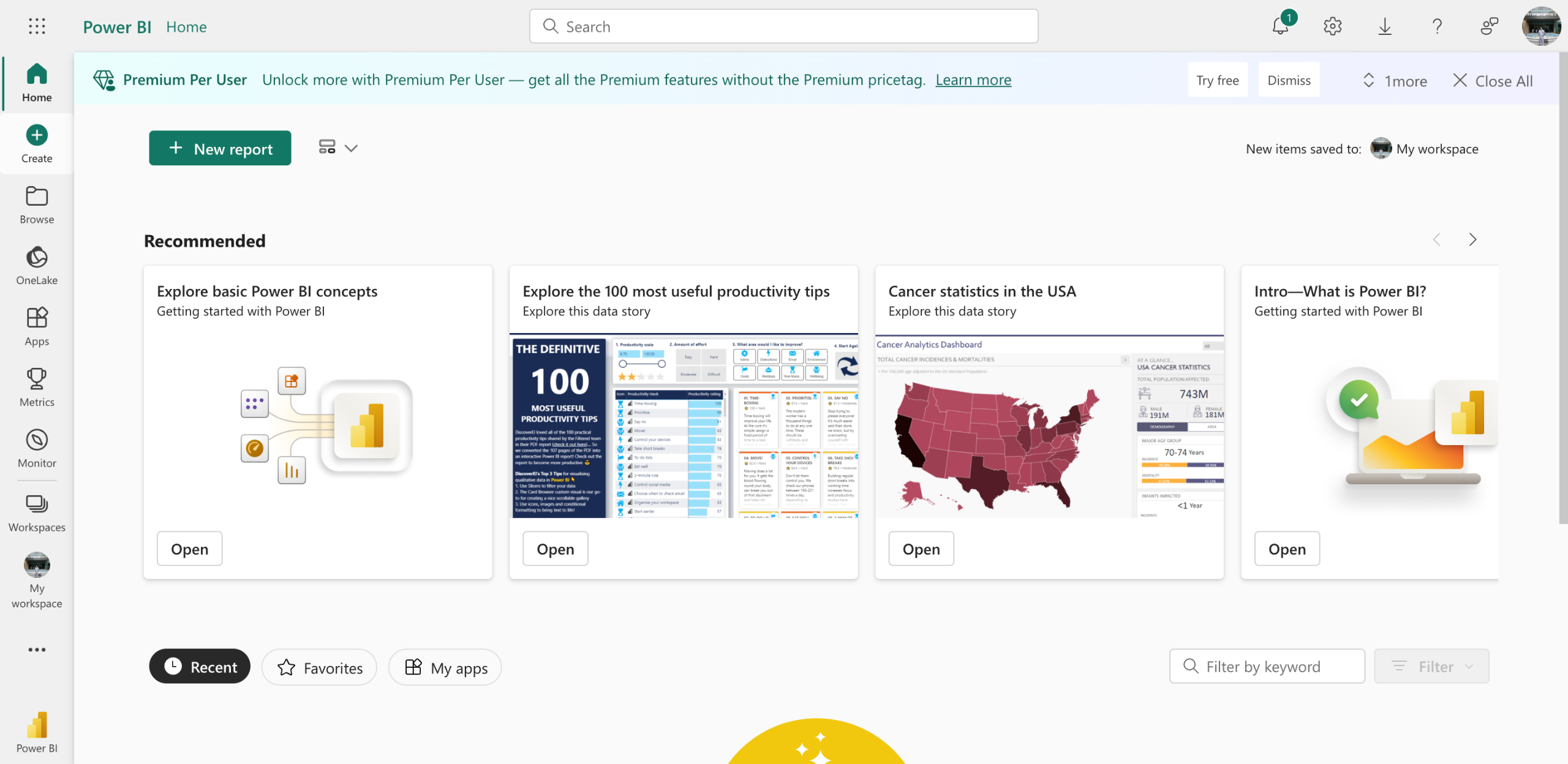Viewport: 1568px width, 764px height.
Task: Open Explore basic Power BI concepts card
Action: tap(189, 549)
